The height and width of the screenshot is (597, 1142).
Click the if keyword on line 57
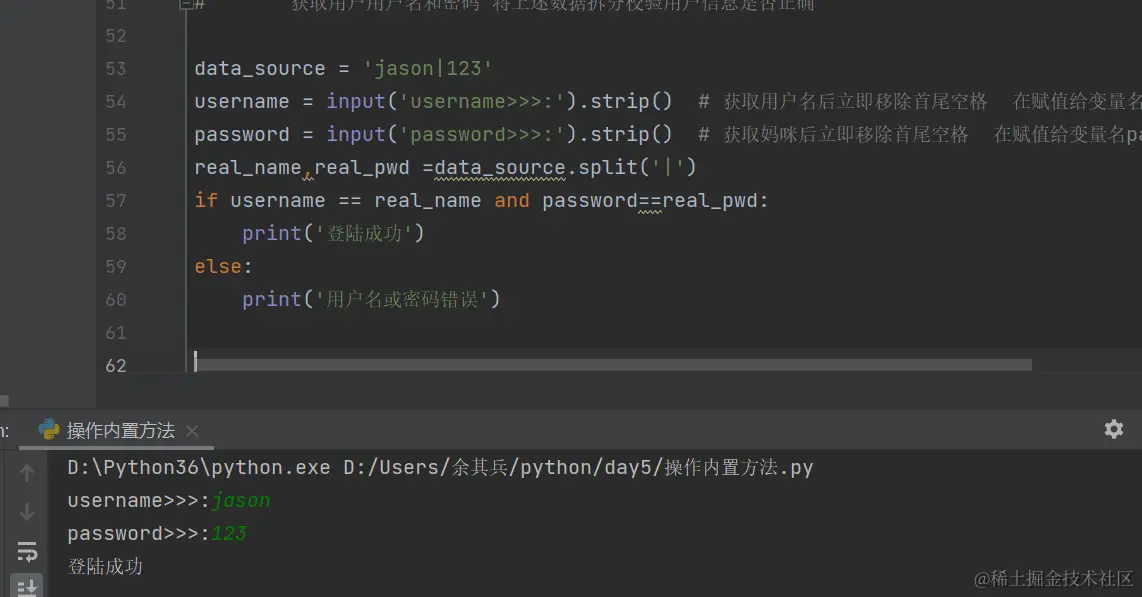(x=206, y=200)
